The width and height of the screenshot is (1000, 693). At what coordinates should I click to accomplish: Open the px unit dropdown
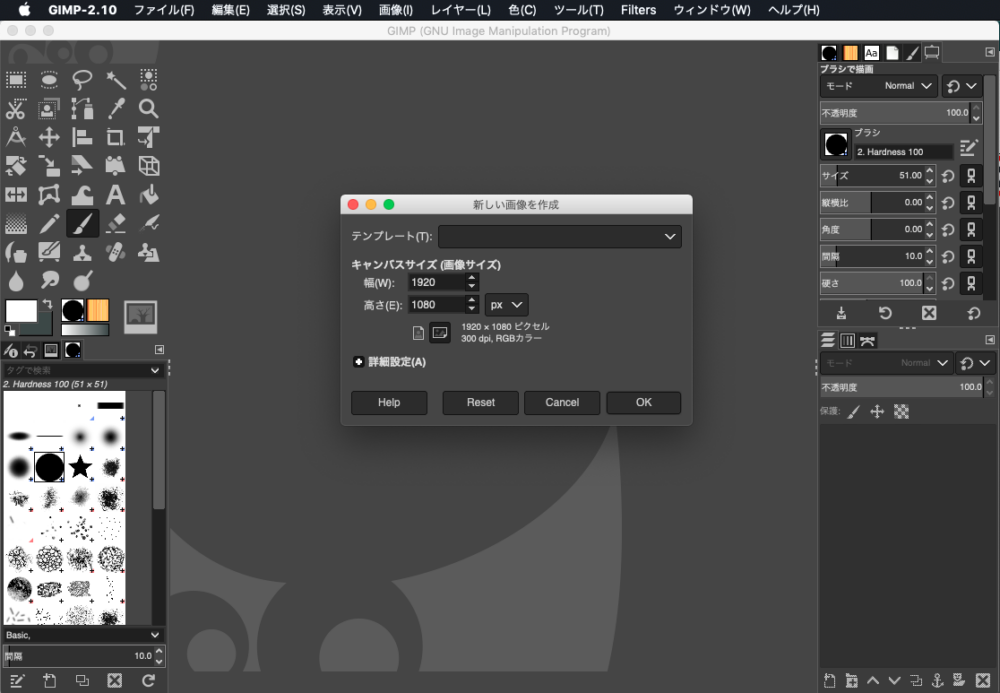[507, 305]
